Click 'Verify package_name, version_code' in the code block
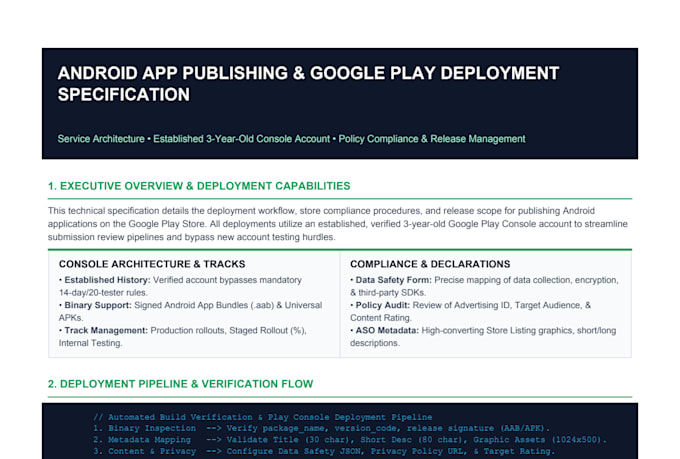The width and height of the screenshot is (680, 459). click(312, 428)
